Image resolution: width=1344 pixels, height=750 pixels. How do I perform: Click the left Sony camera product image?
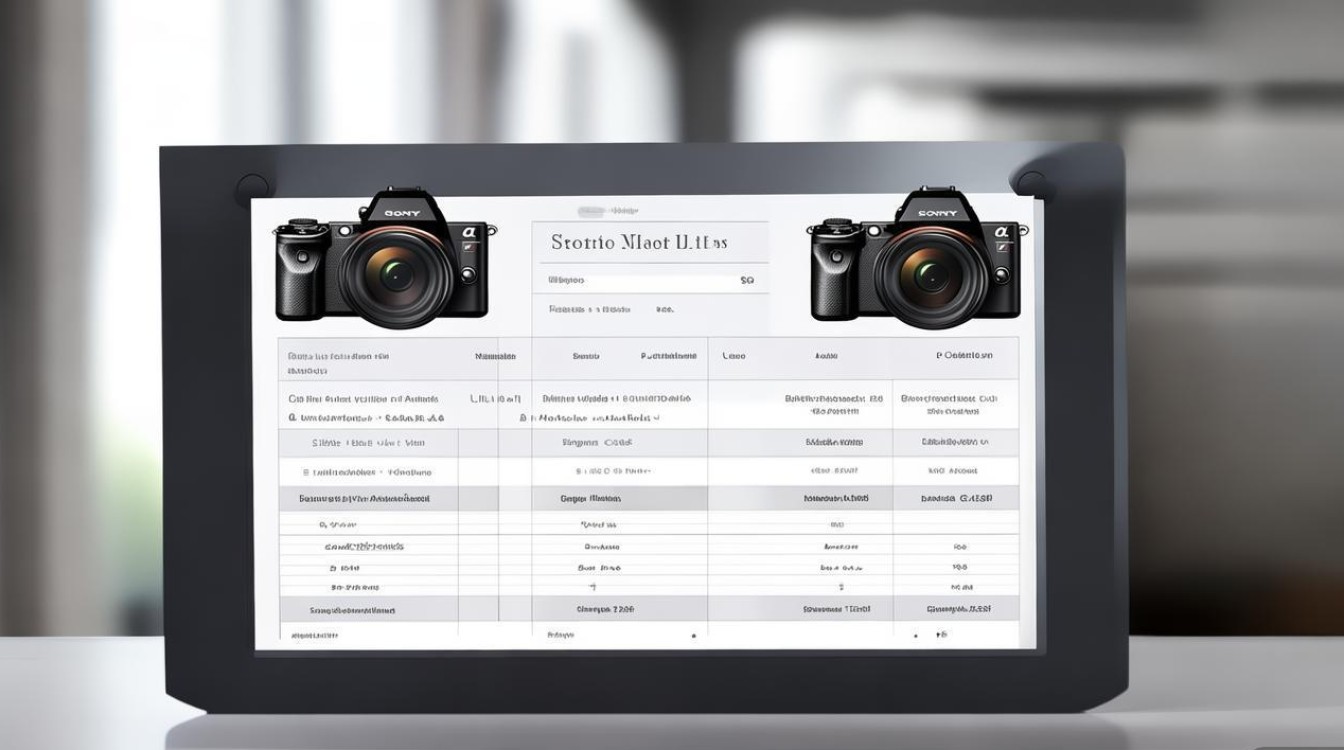pos(381,258)
